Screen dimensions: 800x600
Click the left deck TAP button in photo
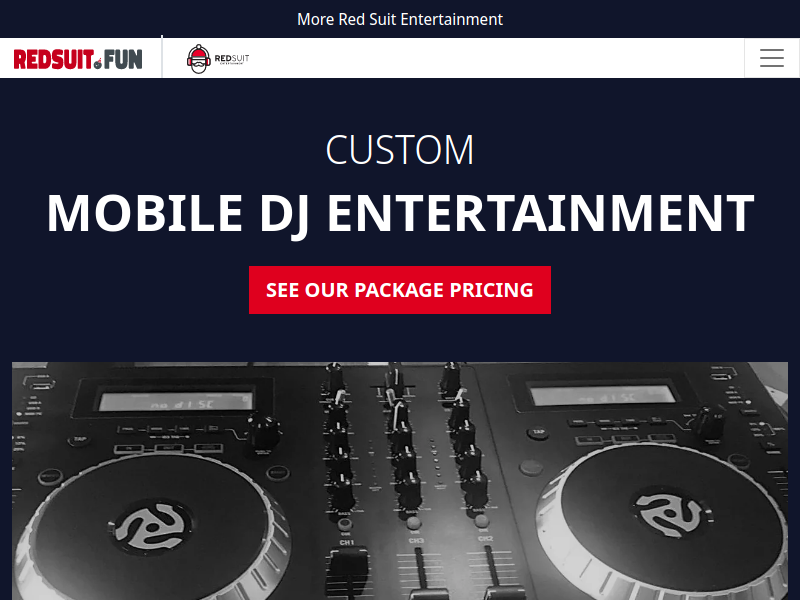[x=80, y=439]
